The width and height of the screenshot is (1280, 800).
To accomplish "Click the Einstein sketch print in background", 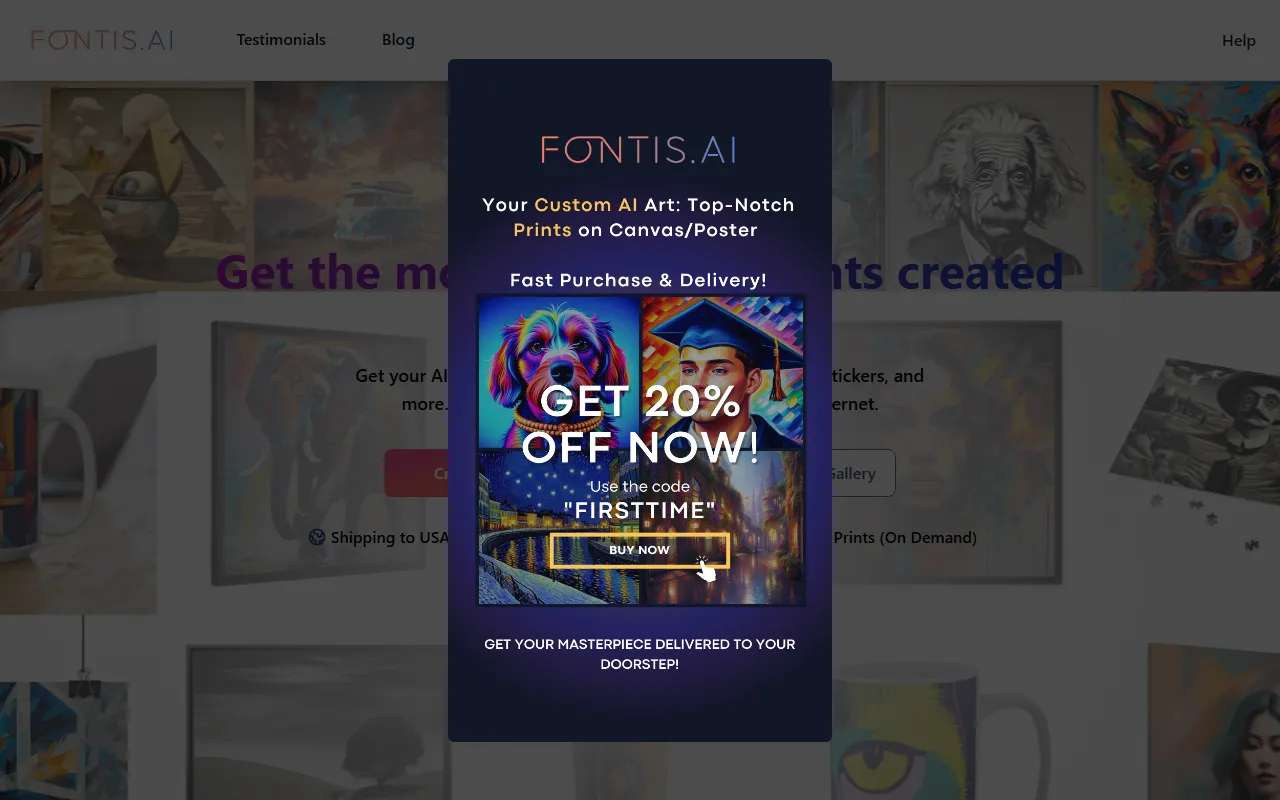I will 992,185.
